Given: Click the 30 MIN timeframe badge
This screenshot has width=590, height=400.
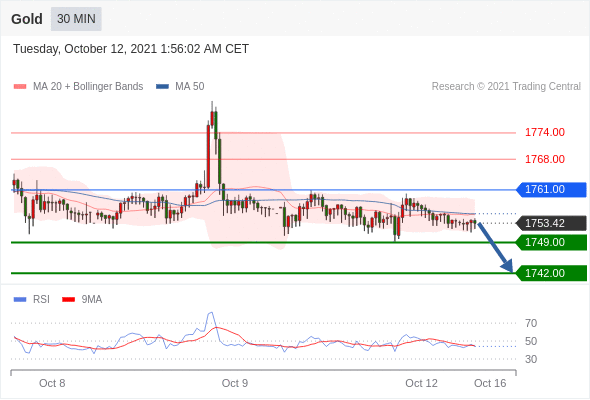Looking at the screenshot, I should (x=76, y=18).
